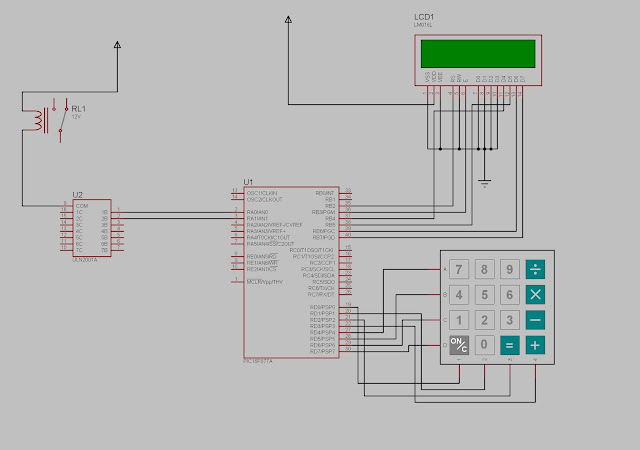Select the relay RL1 coil symbol
Viewport: 640px width, 450px height.
(x=40, y=120)
